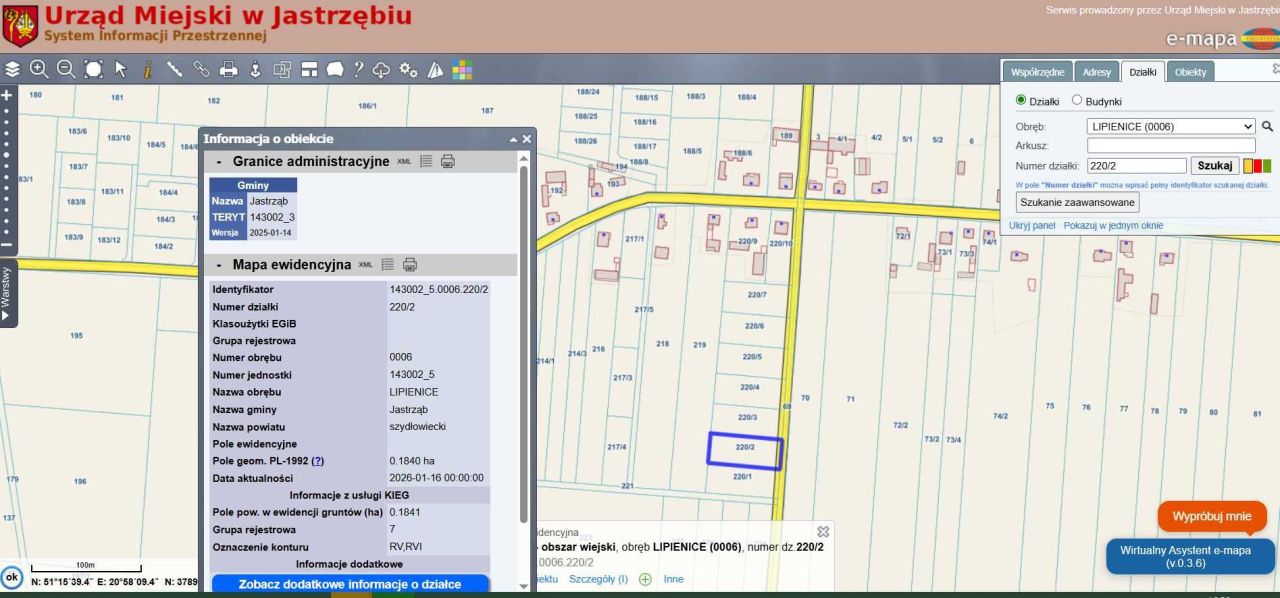The image size is (1280, 598).
Task: Print the Mapa ewidencyjna section
Action: click(409, 265)
